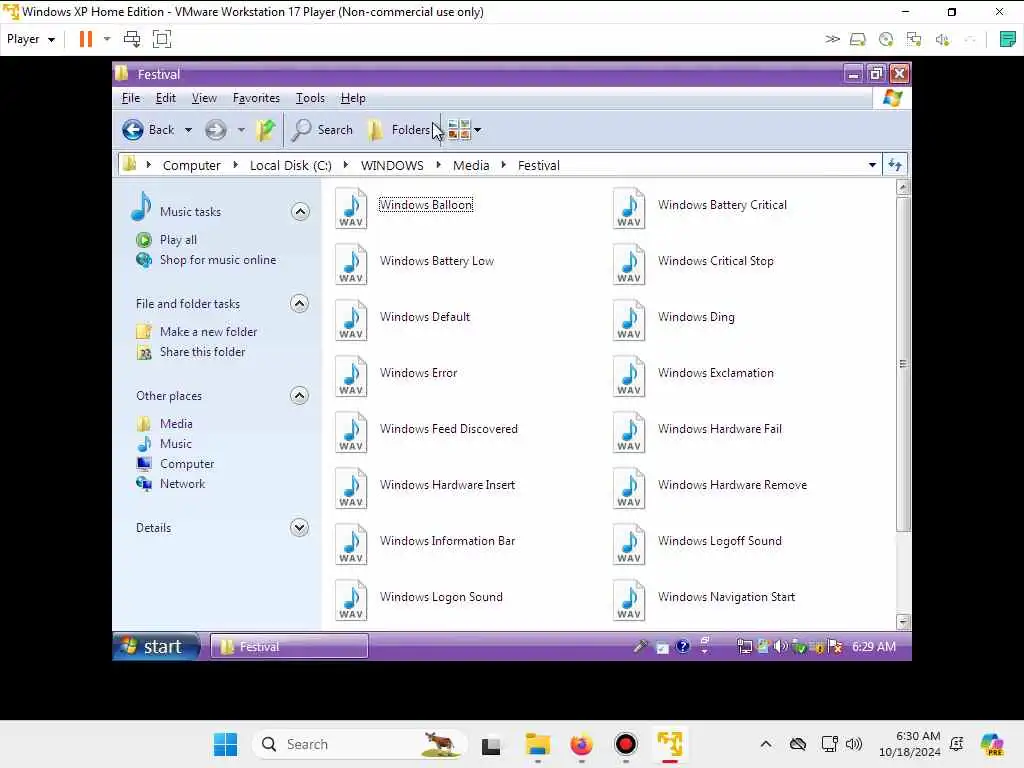Select Windows Balloon WAV file icon
This screenshot has height=768, width=1024.
351,208
